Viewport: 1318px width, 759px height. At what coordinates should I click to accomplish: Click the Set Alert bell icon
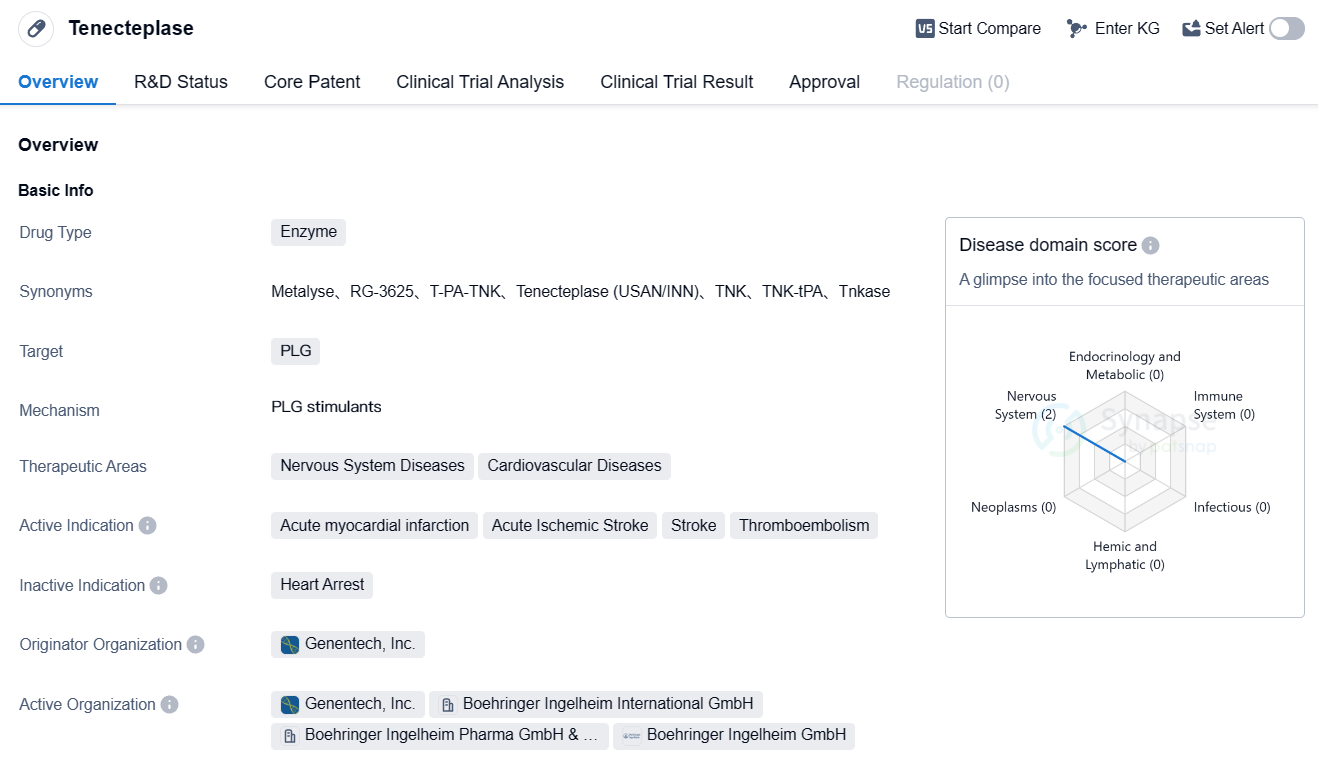[x=1191, y=29]
